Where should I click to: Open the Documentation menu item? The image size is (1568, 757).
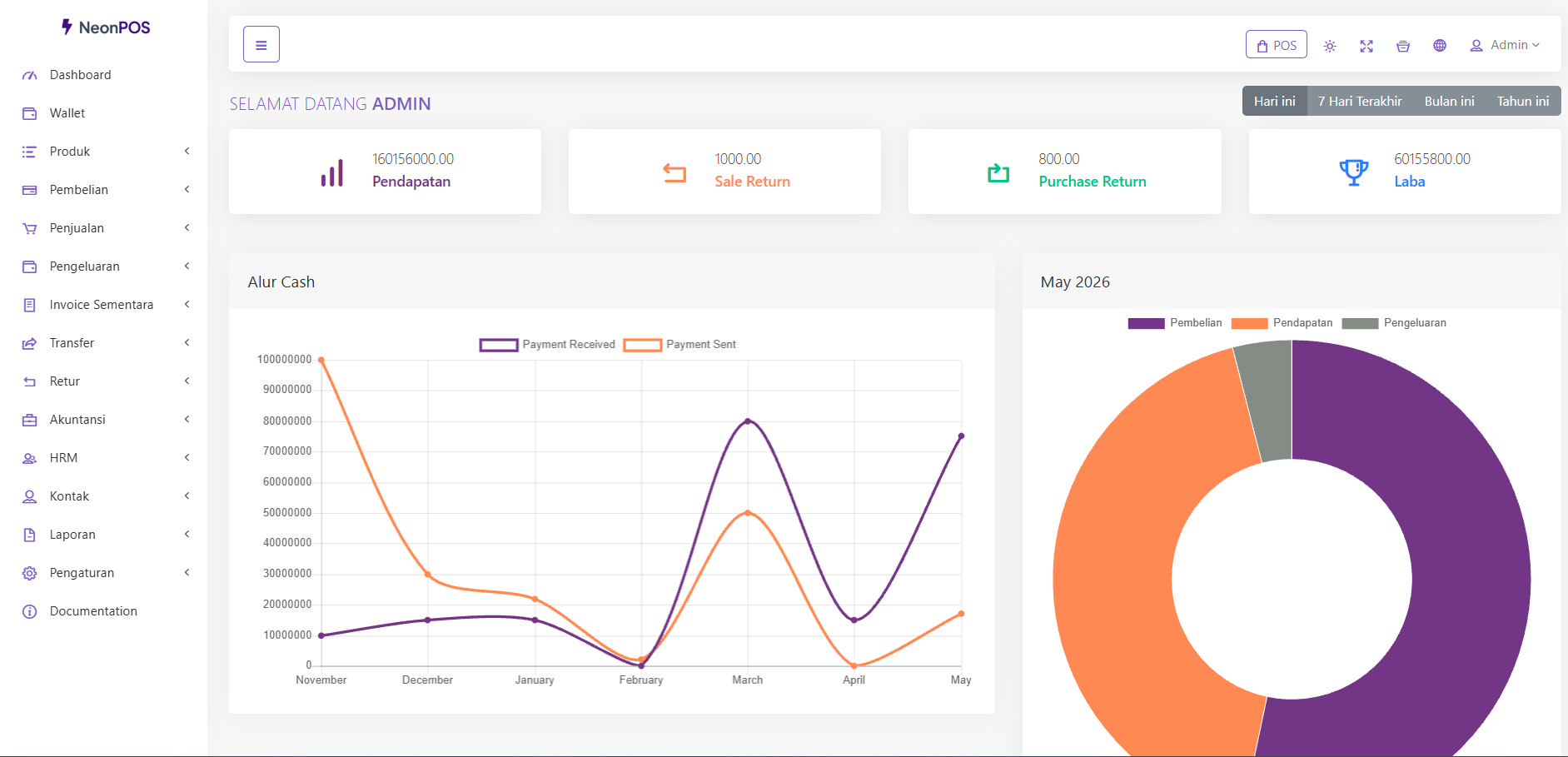point(104,611)
